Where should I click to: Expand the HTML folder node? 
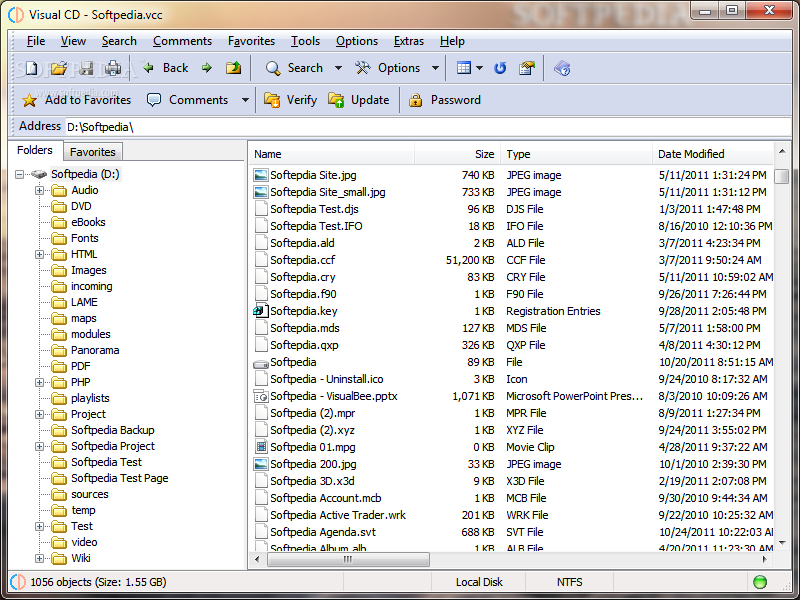click(39, 254)
